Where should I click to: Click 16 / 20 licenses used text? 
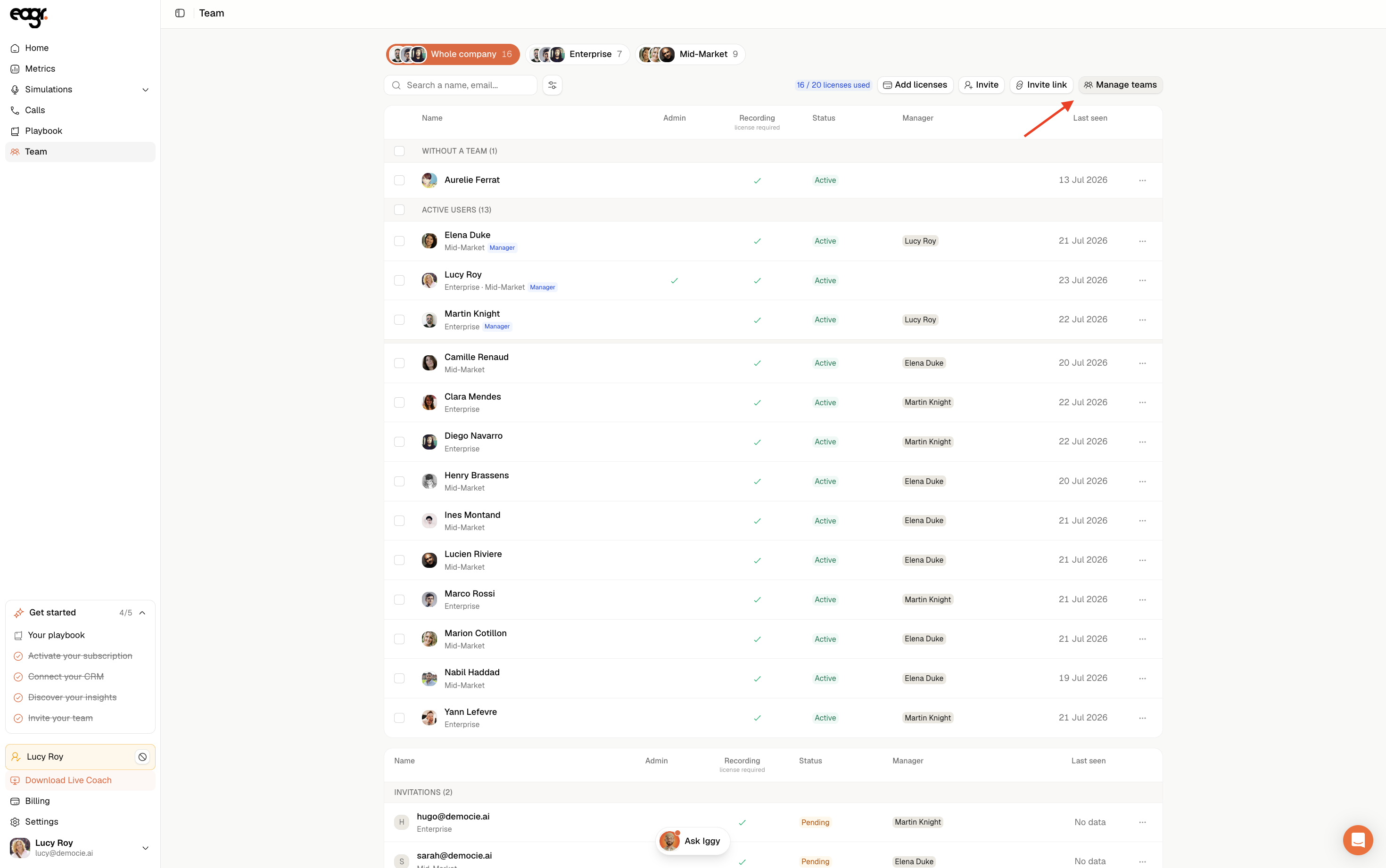click(x=833, y=85)
